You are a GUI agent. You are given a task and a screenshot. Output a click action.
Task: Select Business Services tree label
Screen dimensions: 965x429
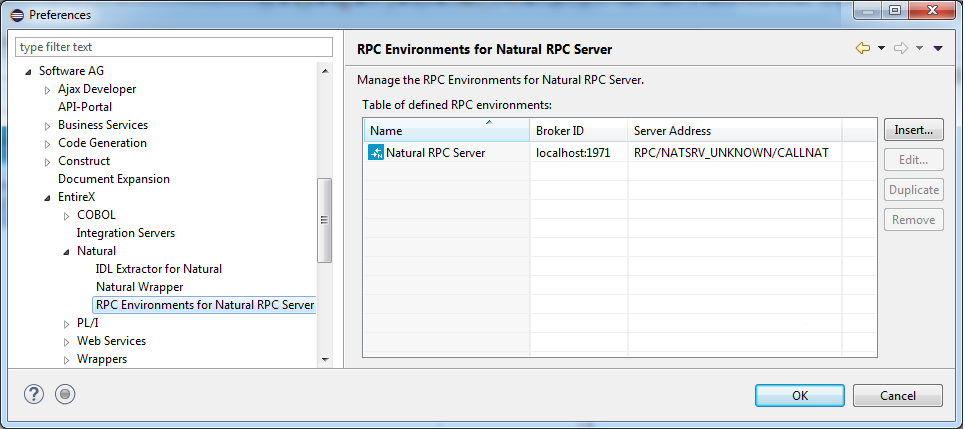pyautogui.click(x=103, y=125)
